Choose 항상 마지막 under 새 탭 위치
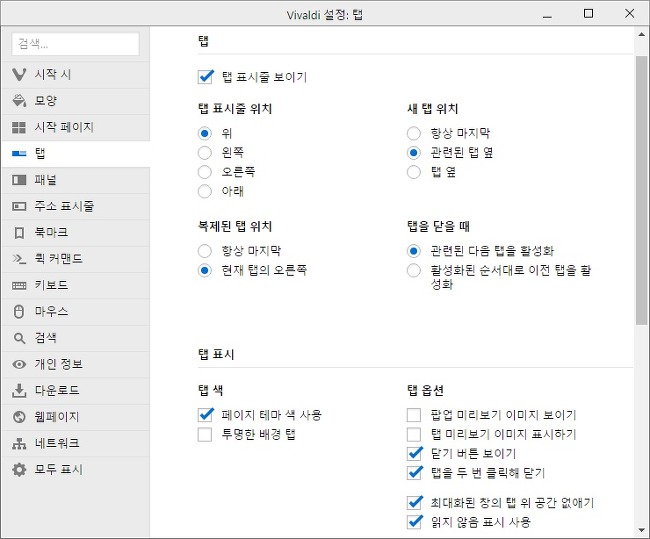Viewport: 650px width, 539px height. click(414, 134)
